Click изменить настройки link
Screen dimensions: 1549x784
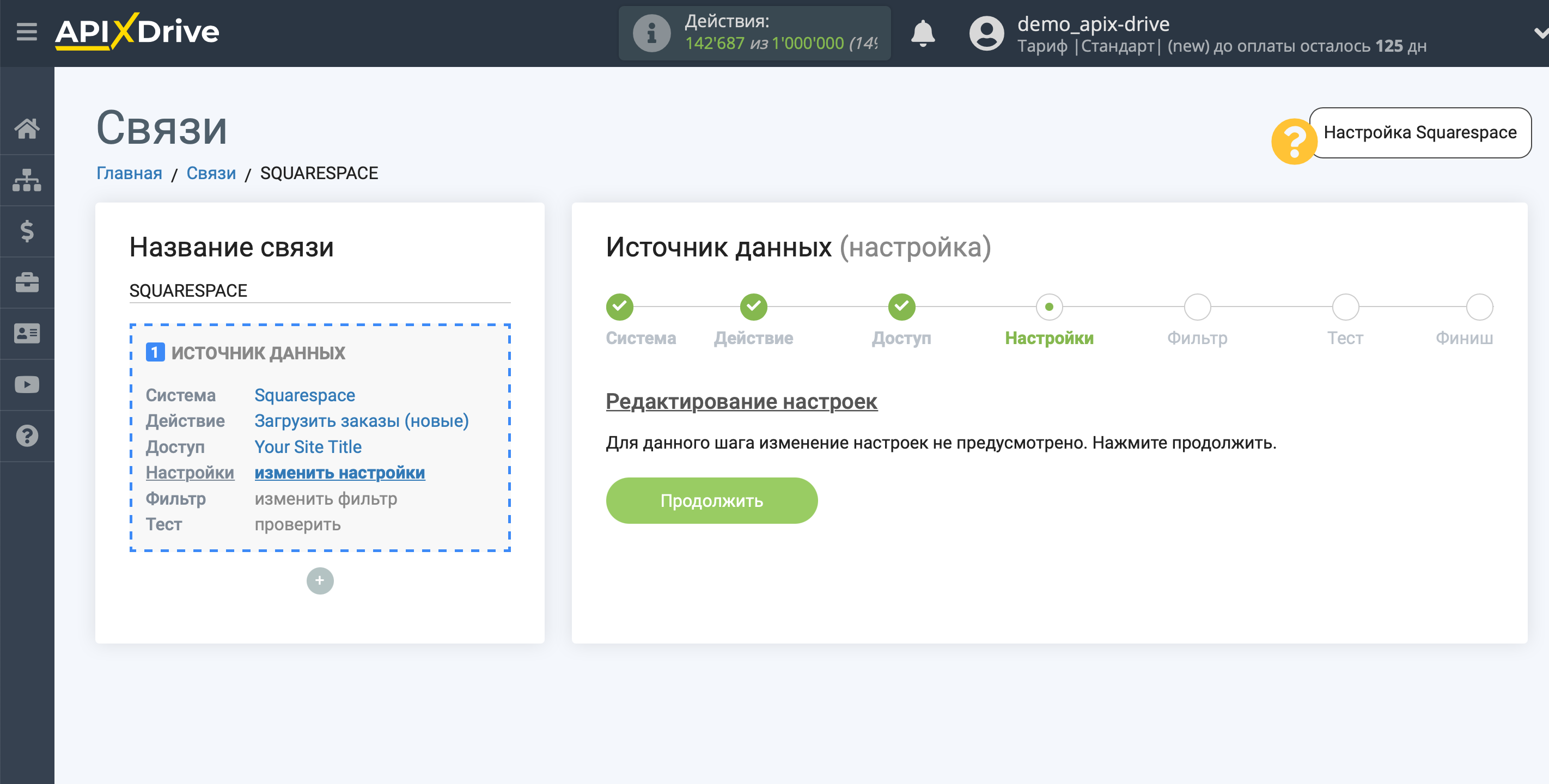[340, 473]
